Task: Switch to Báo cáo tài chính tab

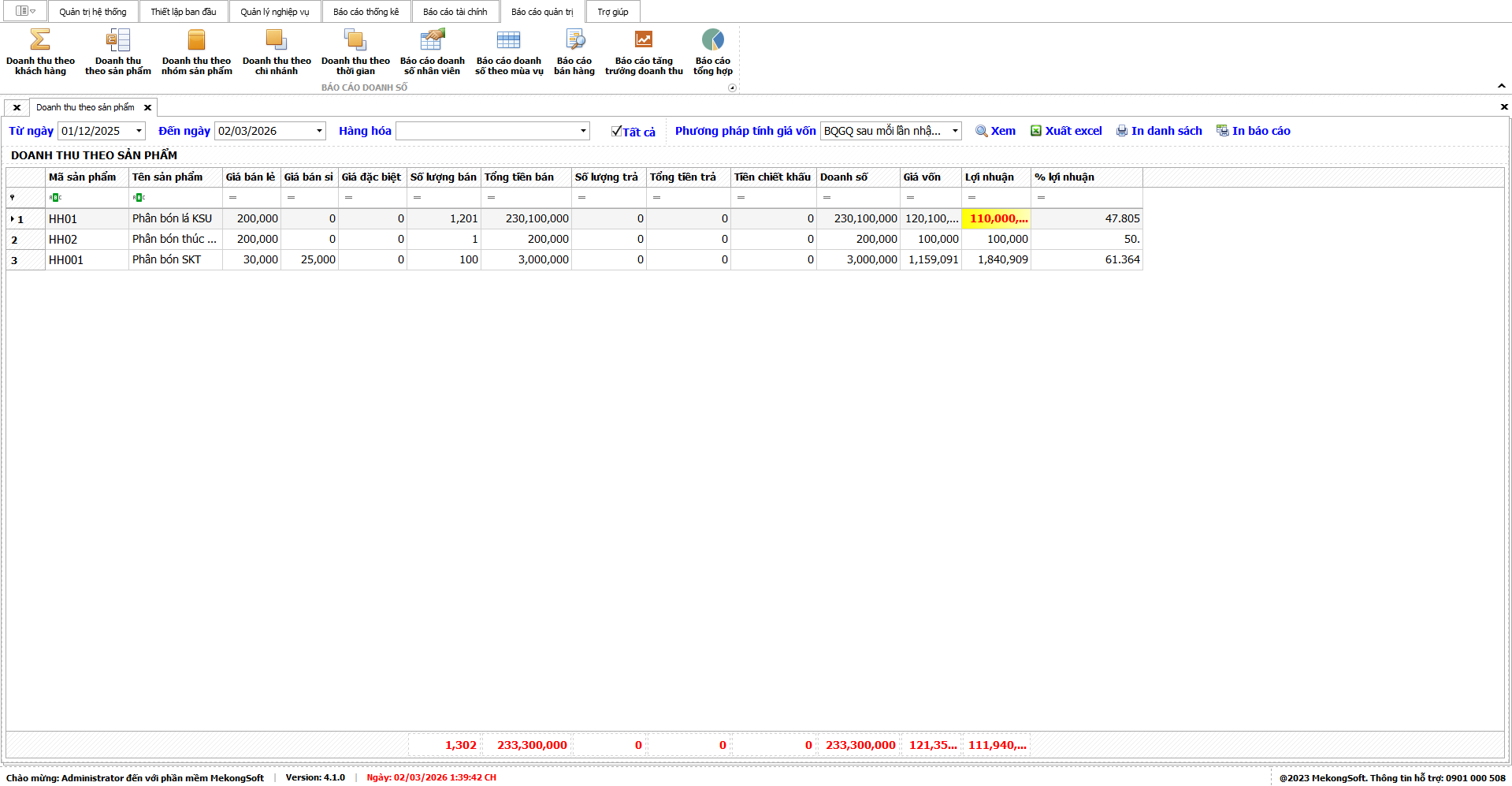Action: [x=455, y=12]
